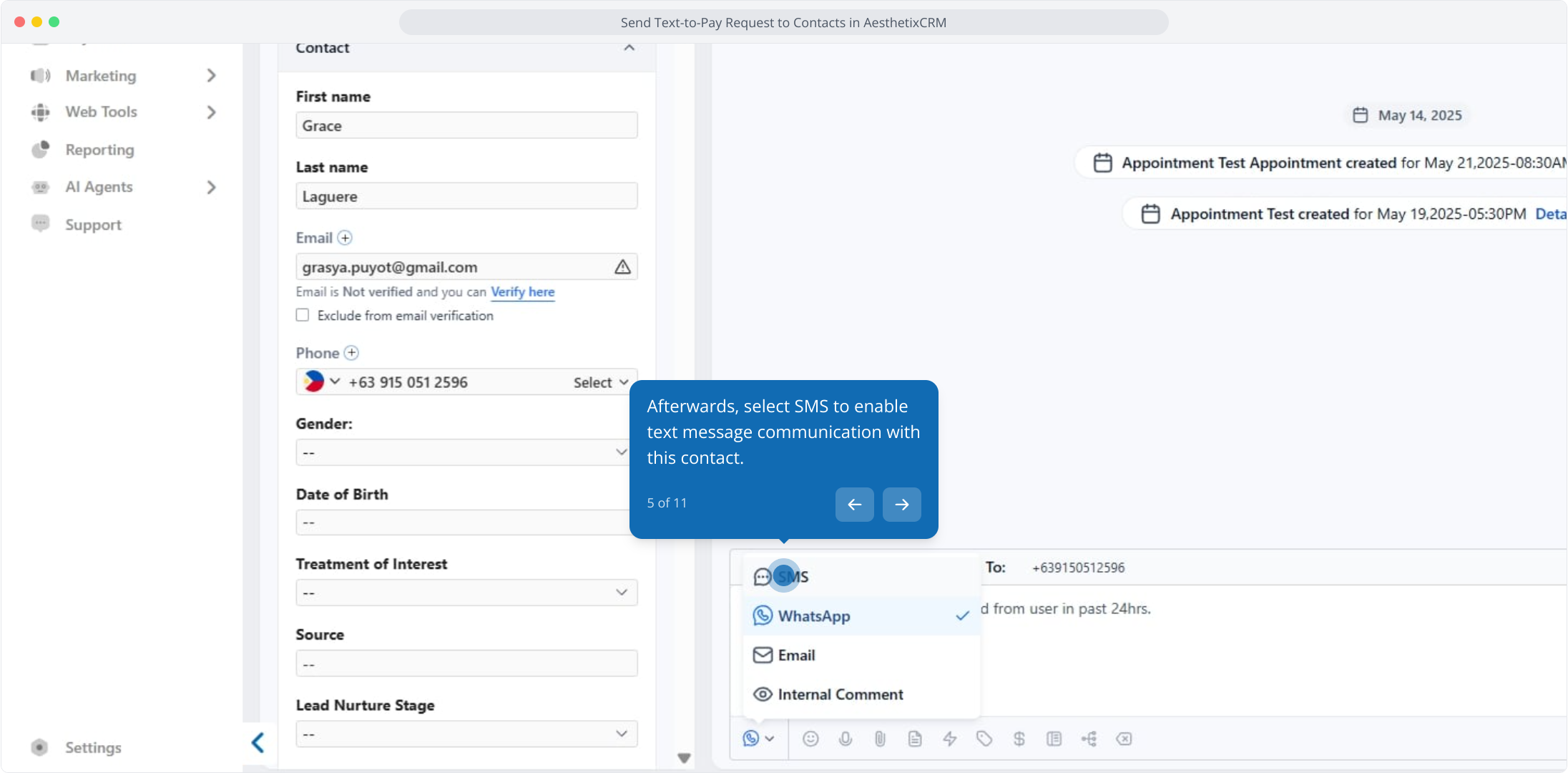Open the phone type Select dropdown

(601, 382)
